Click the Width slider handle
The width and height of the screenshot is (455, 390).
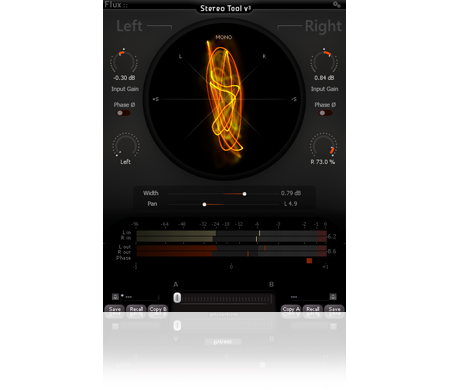[x=244, y=194]
